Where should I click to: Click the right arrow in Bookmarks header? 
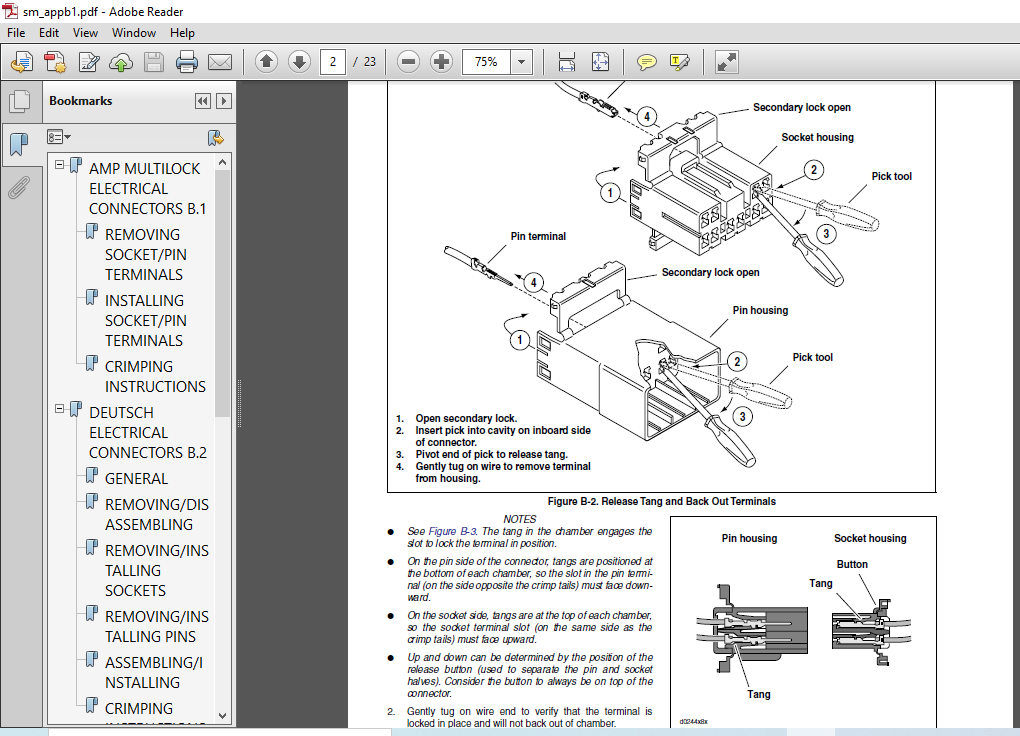[x=224, y=101]
